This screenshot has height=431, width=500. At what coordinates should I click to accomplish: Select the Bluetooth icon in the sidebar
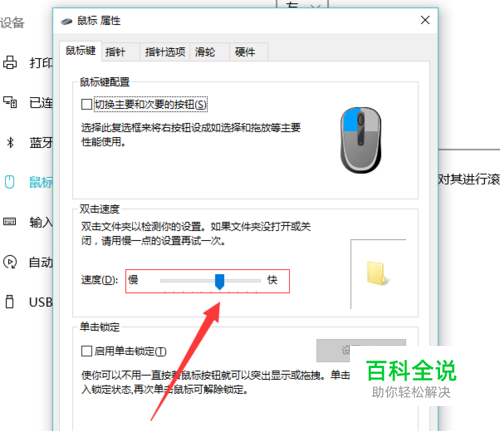[10, 142]
